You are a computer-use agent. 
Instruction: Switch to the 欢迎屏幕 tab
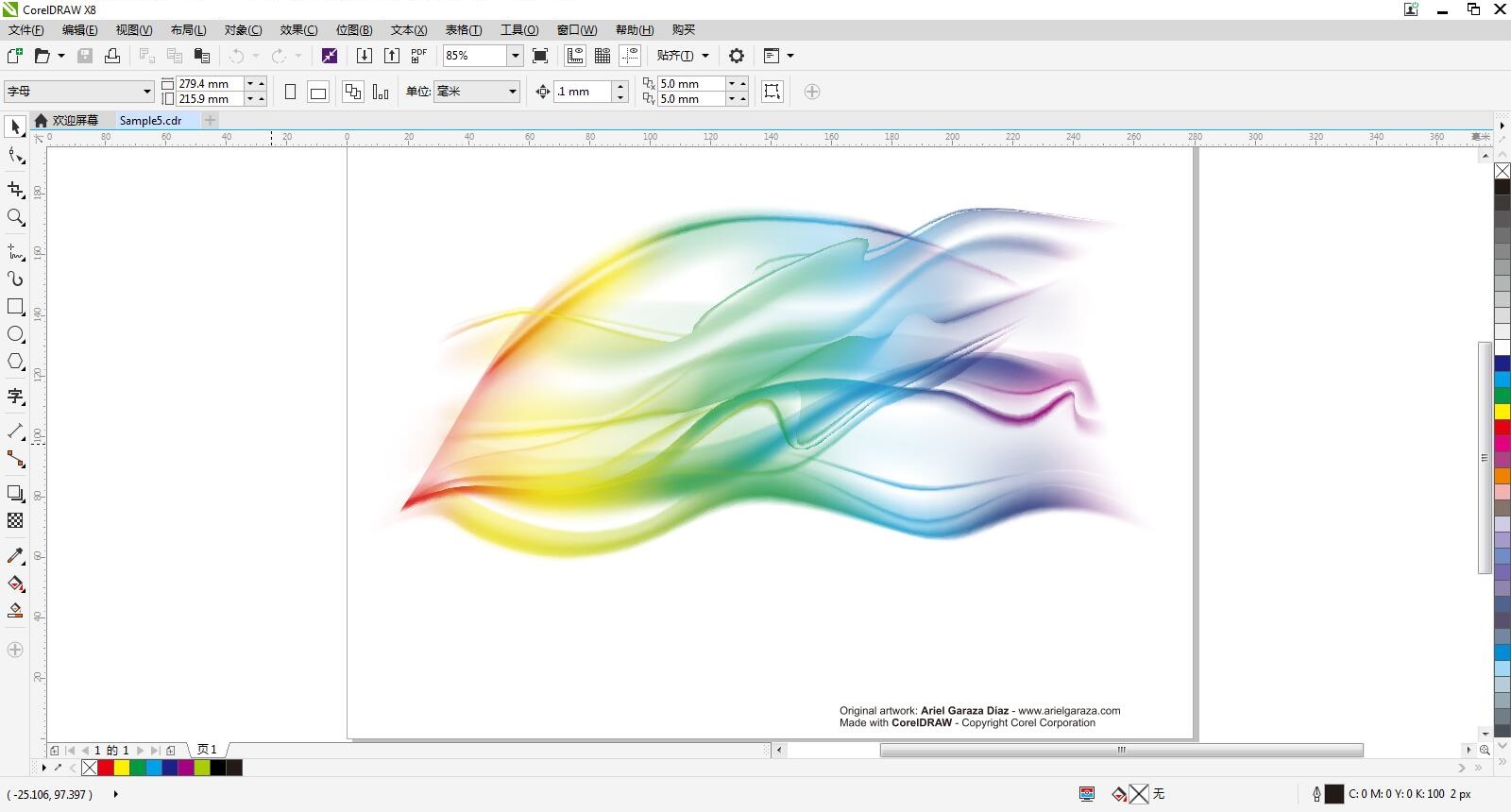click(67, 120)
